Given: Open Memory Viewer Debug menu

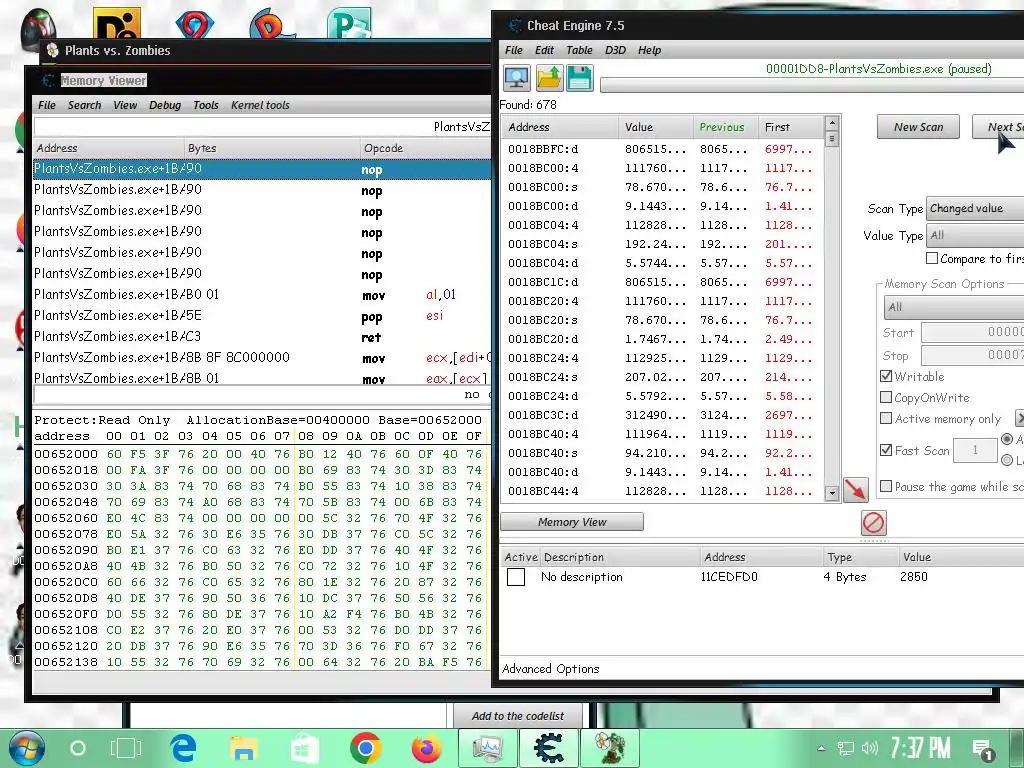Looking at the screenshot, I should click(x=165, y=105).
